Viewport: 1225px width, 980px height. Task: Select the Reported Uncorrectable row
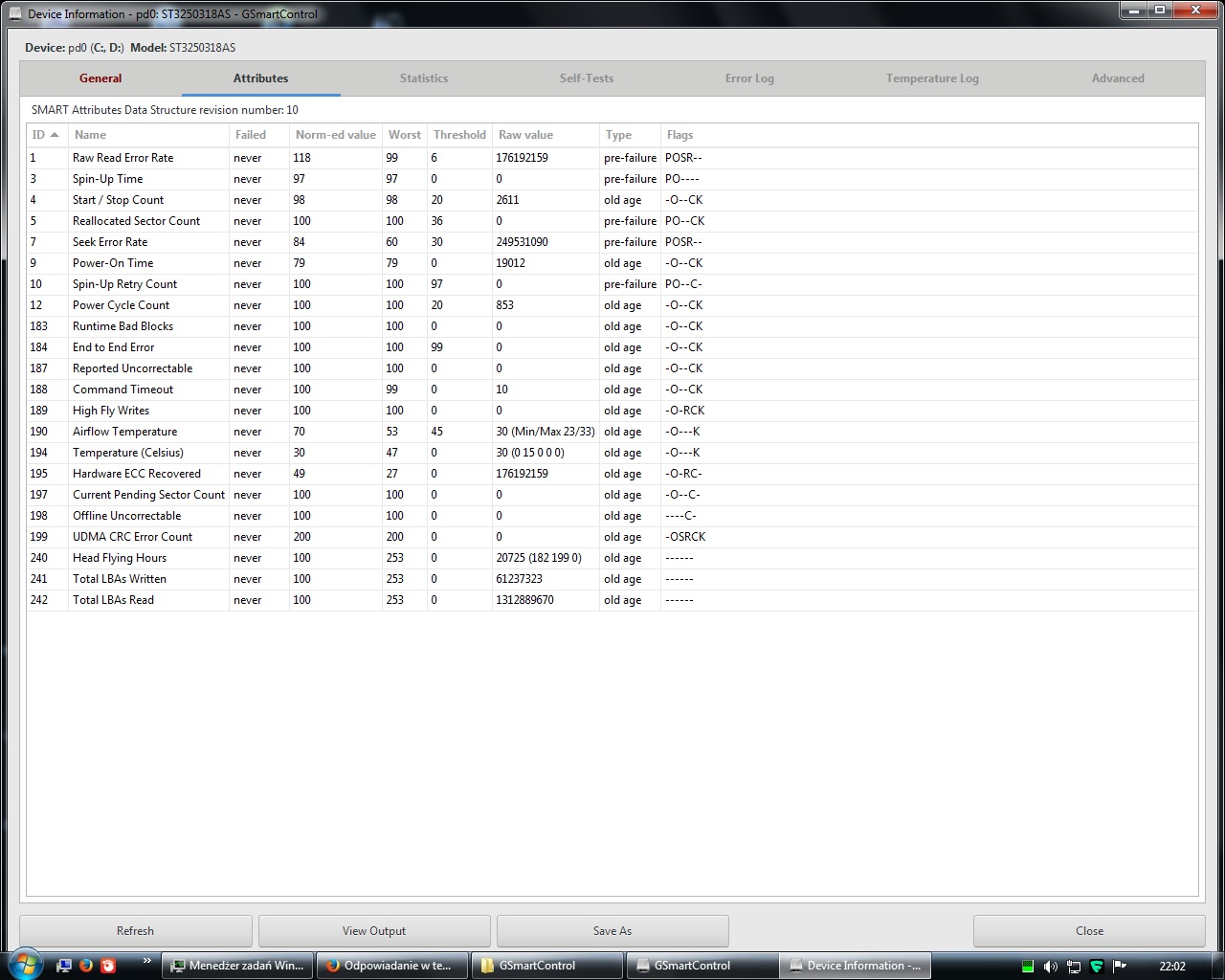[x=612, y=368]
